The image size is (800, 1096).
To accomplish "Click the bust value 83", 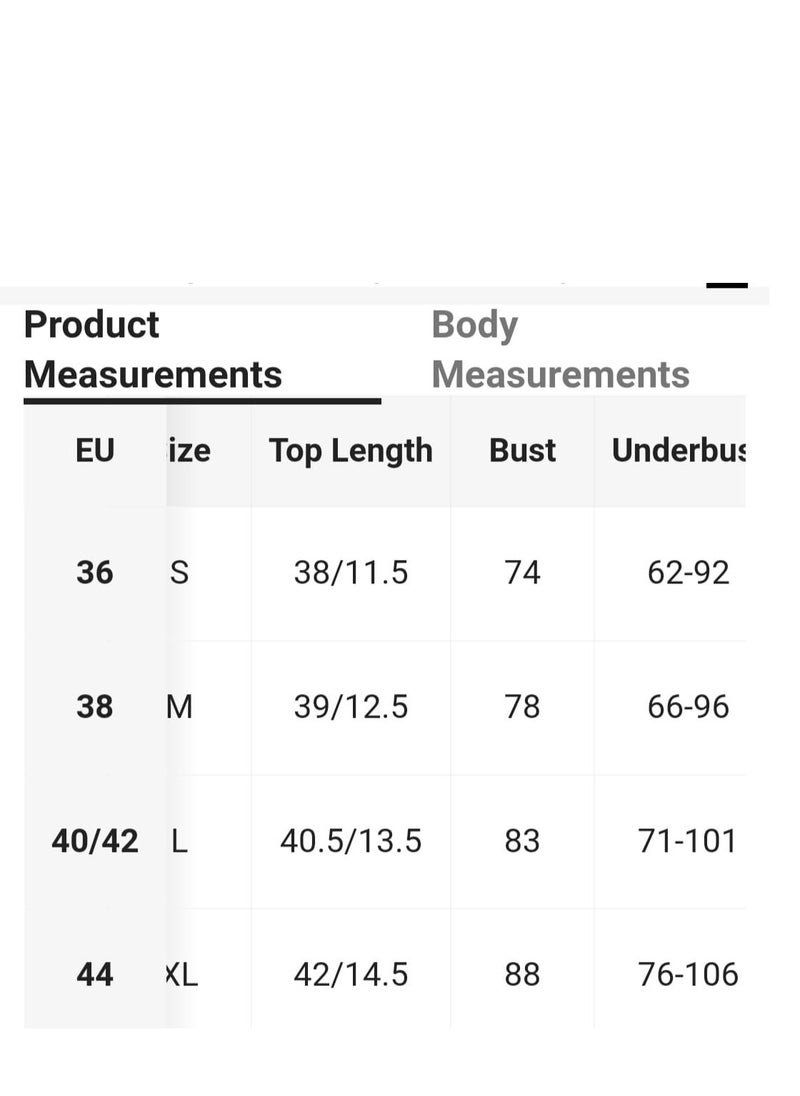I will tap(523, 841).
